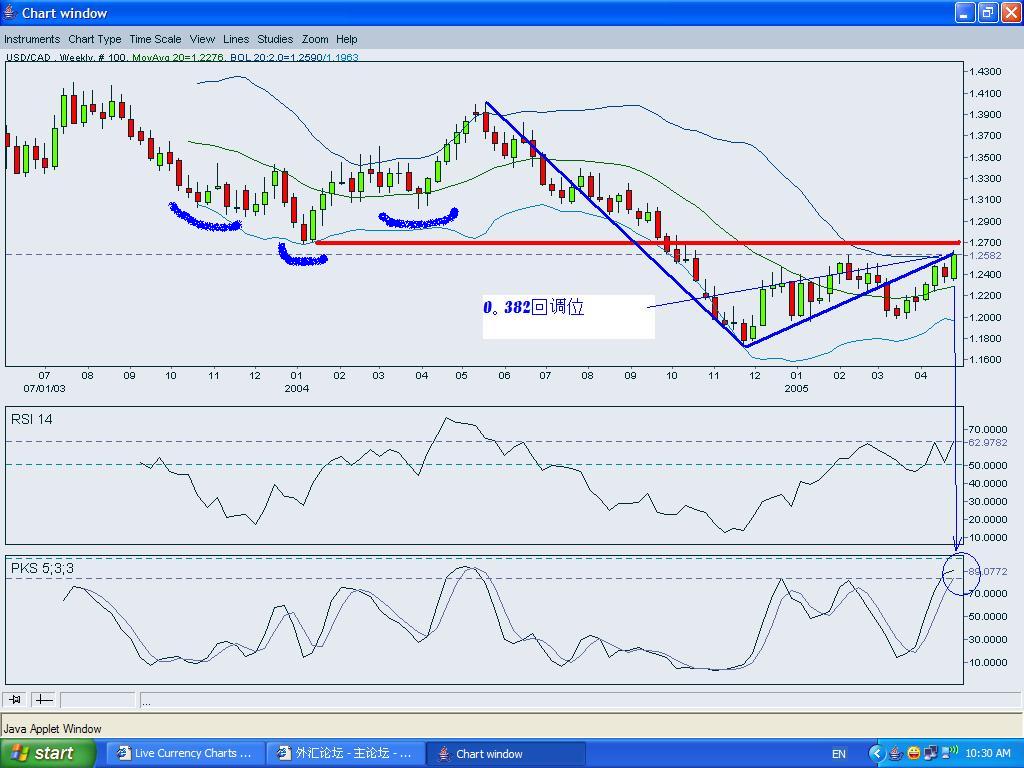Image resolution: width=1024 pixels, height=768 pixels.
Task: Click the network computers tray icon
Action: click(x=931, y=754)
